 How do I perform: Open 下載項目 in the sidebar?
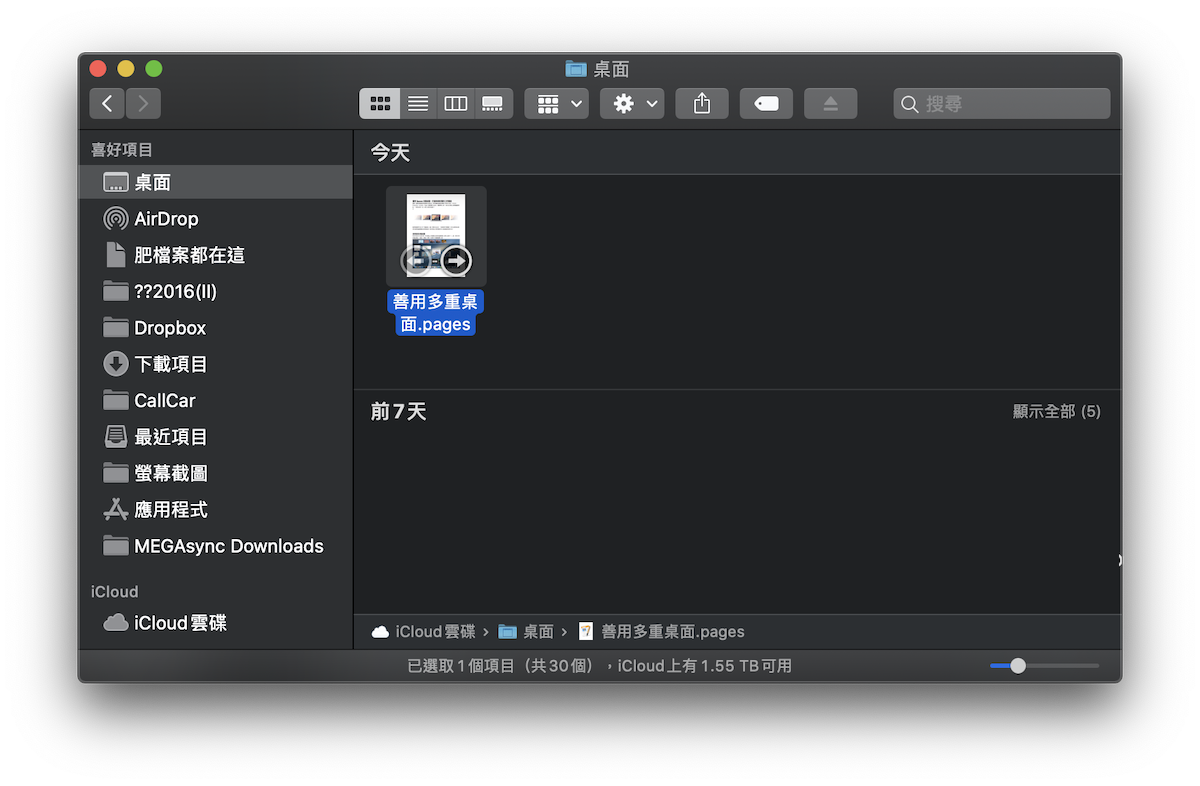215,364
